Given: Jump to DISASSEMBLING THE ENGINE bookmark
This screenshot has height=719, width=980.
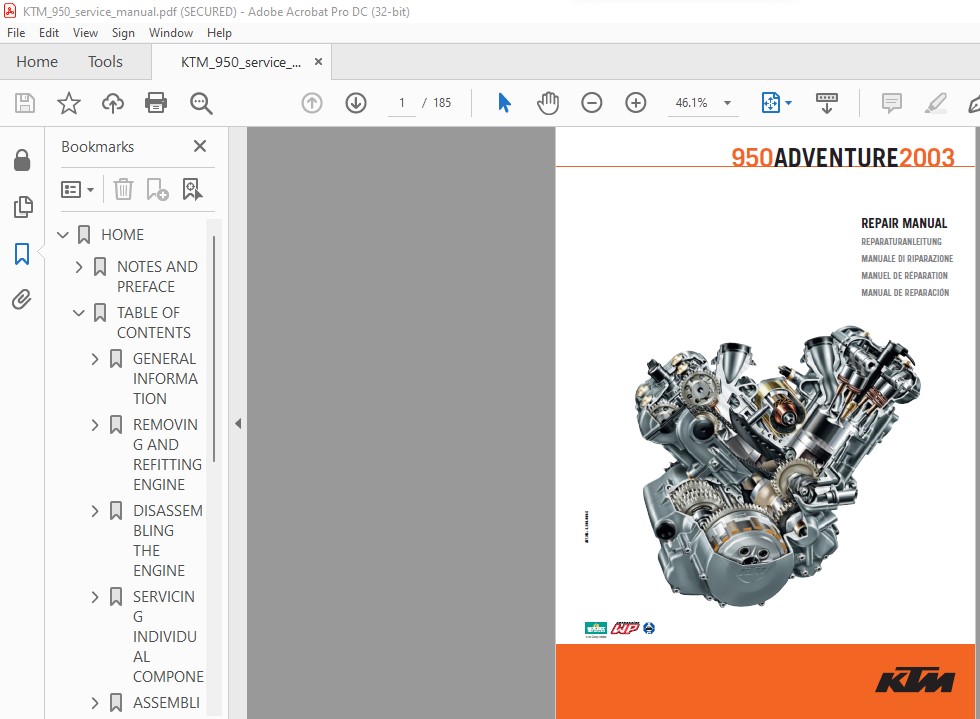Looking at the screenshot, I should pyautogui.click(x=168, y=540).
